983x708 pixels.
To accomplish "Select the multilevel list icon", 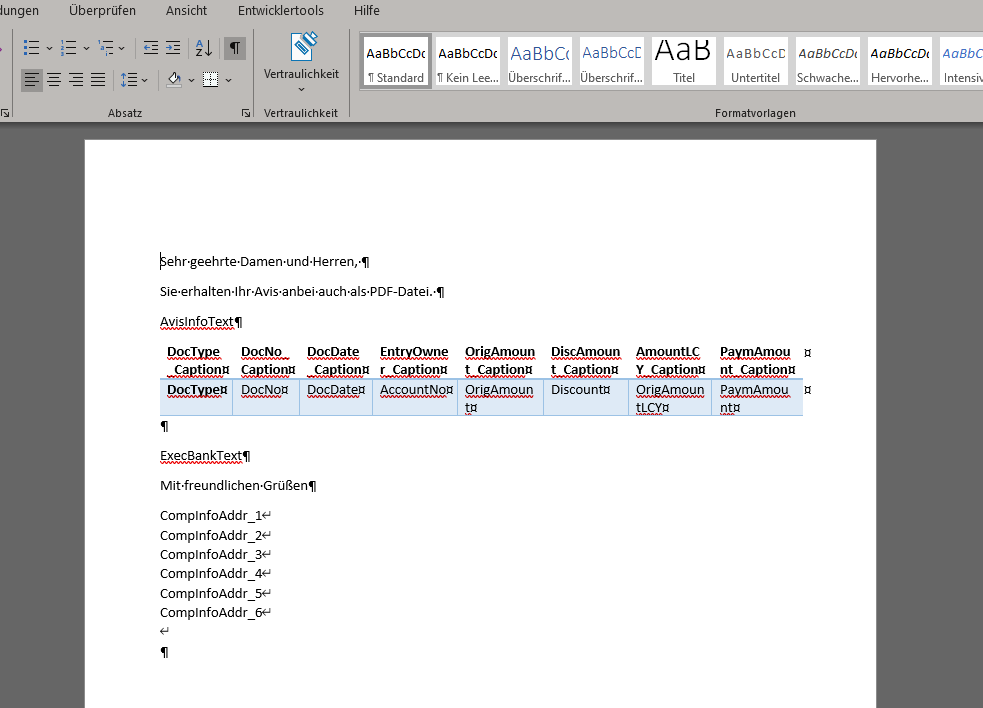I will coord(108,47).
